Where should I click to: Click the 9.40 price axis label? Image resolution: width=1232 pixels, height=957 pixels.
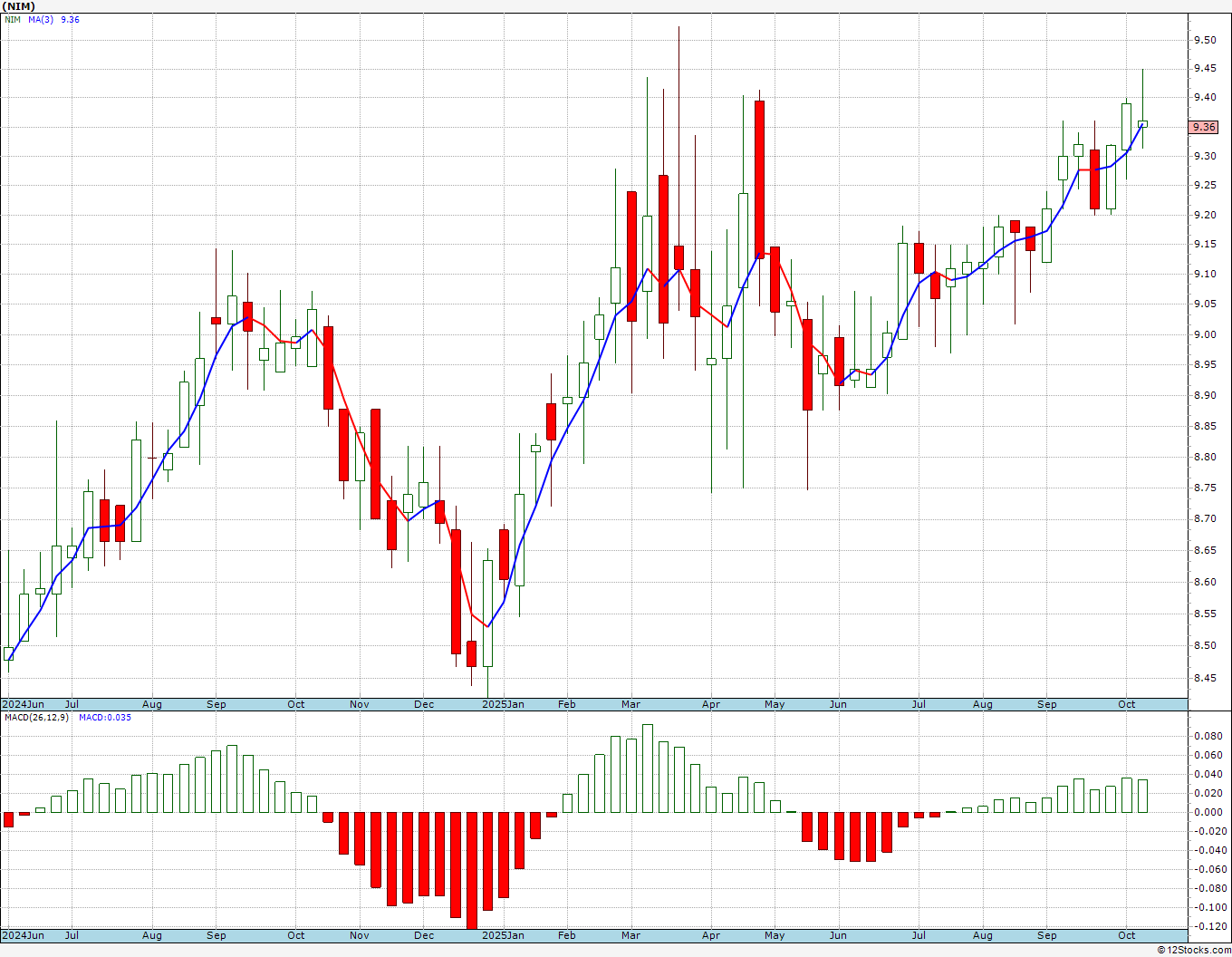point(1205,98)
